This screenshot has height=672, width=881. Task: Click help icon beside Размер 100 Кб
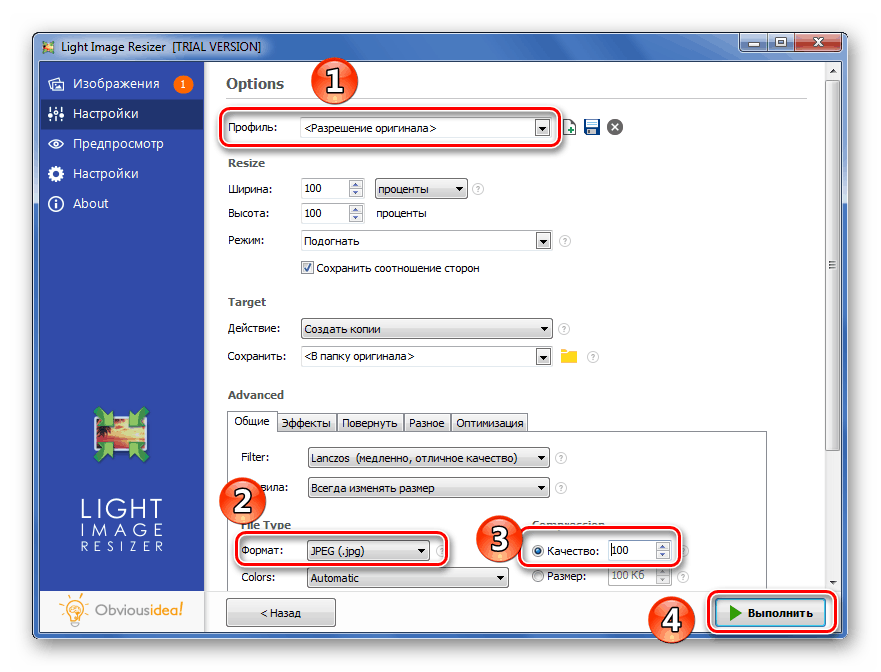(683, 576)
